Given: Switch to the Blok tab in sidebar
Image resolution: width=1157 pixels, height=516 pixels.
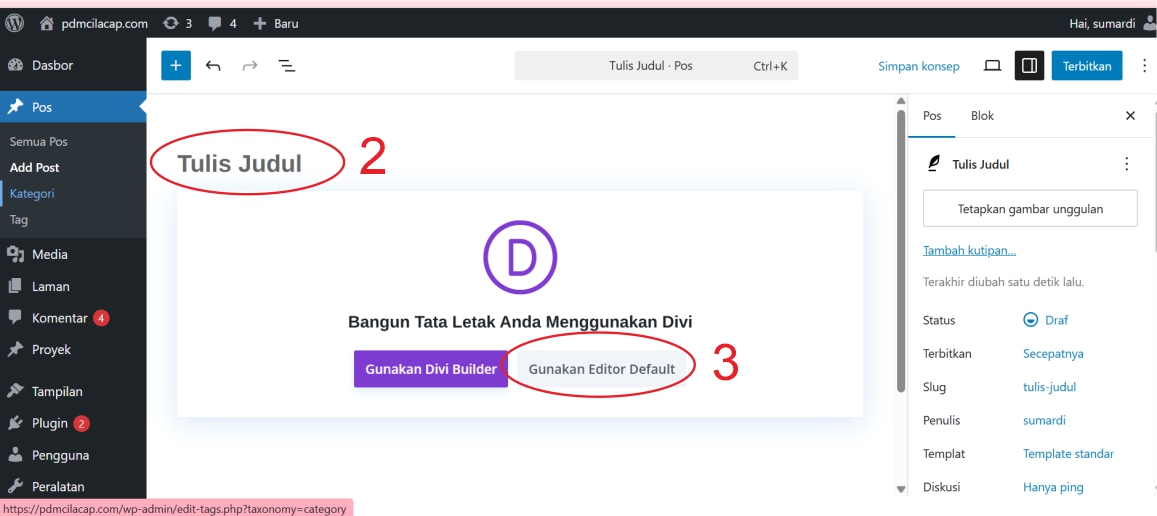Looking at the screenshot, I should tap(982, 116).
